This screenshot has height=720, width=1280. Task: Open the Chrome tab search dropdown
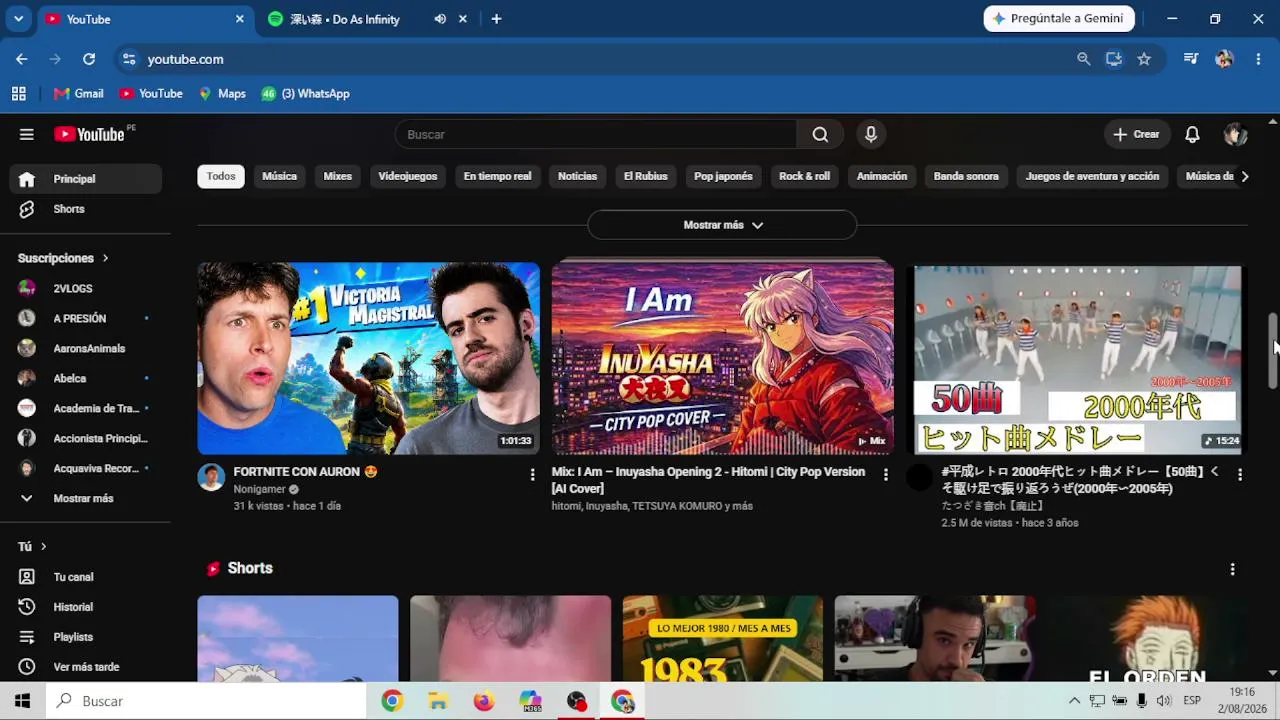[18, 19]
